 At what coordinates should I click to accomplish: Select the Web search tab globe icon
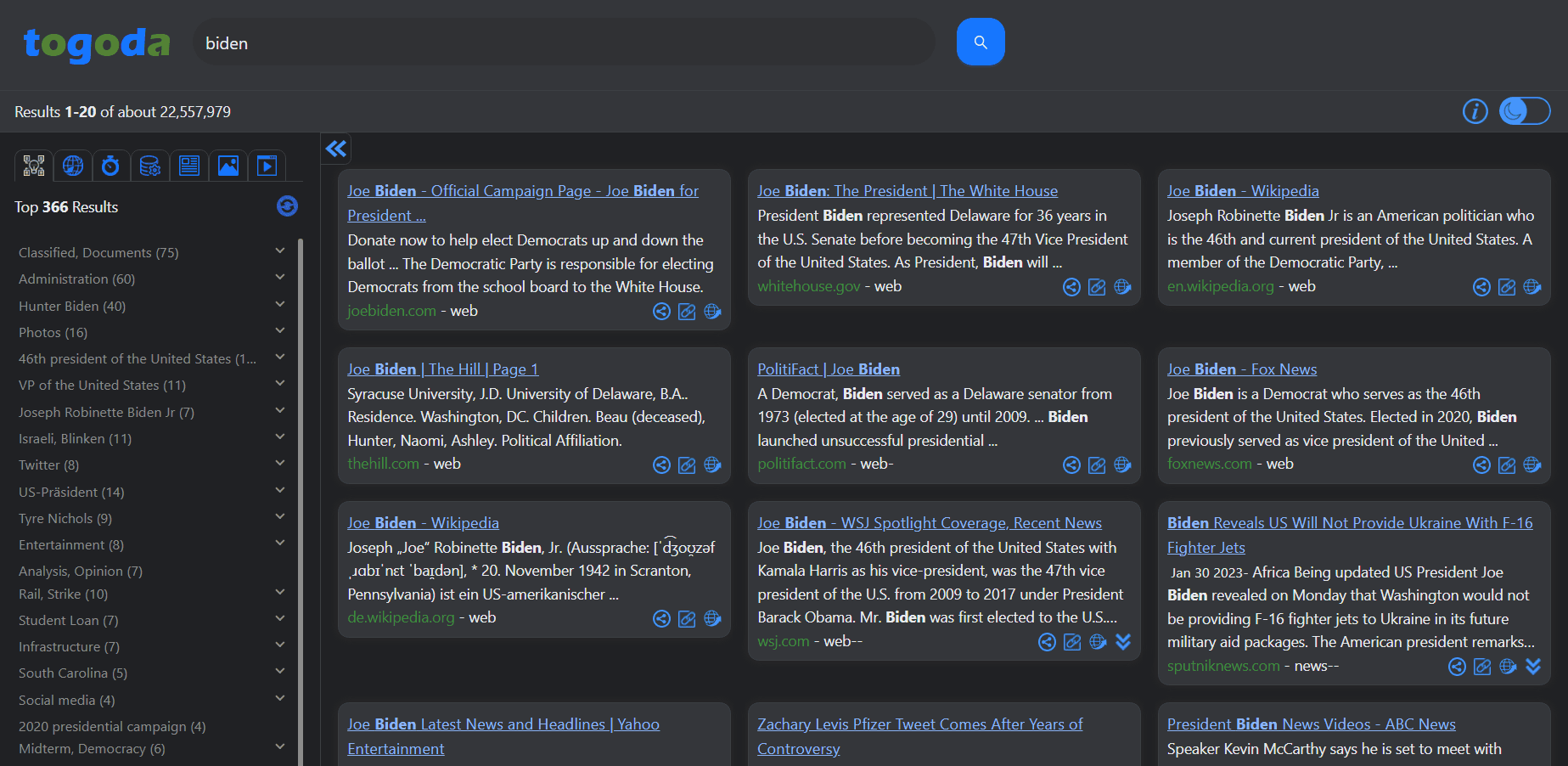click(x=72, y=166)
